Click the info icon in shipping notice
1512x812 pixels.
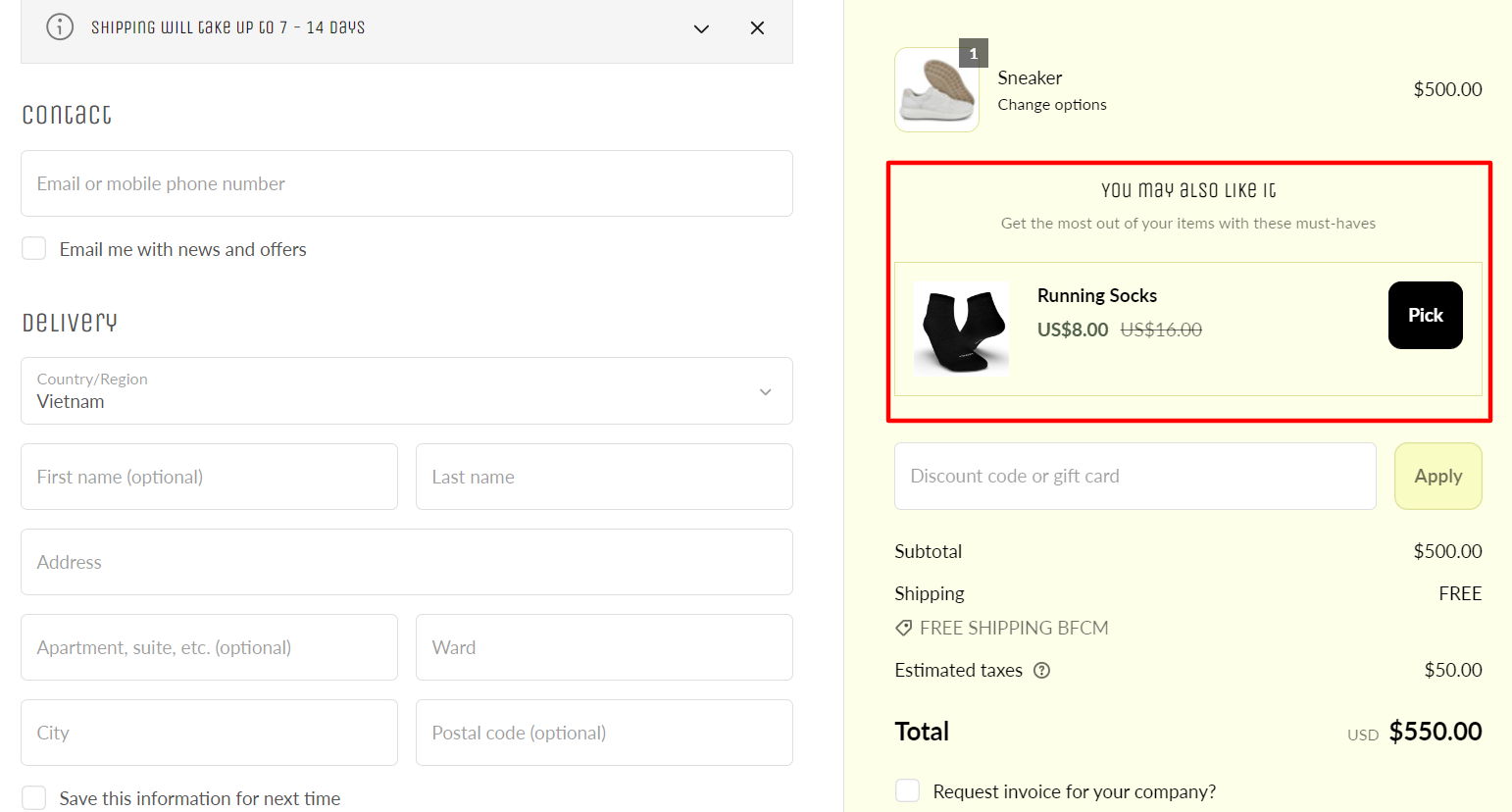click(60, 27)
